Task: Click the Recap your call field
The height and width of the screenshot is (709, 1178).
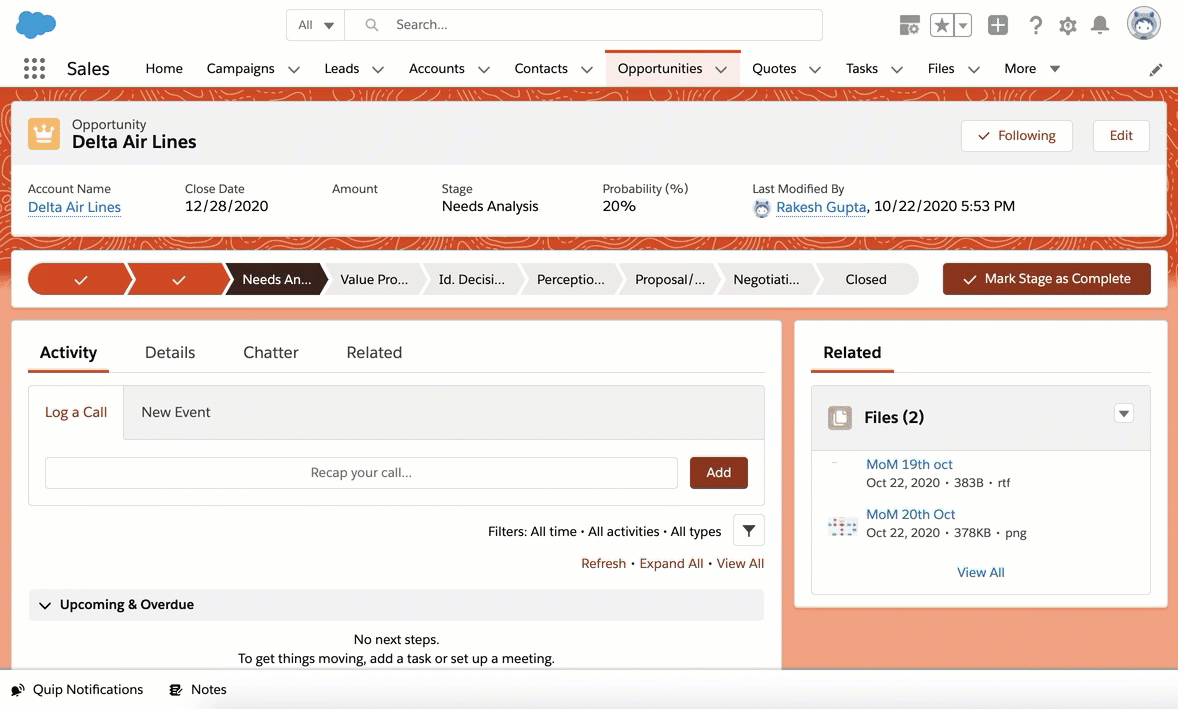Action: coord(361,472)
